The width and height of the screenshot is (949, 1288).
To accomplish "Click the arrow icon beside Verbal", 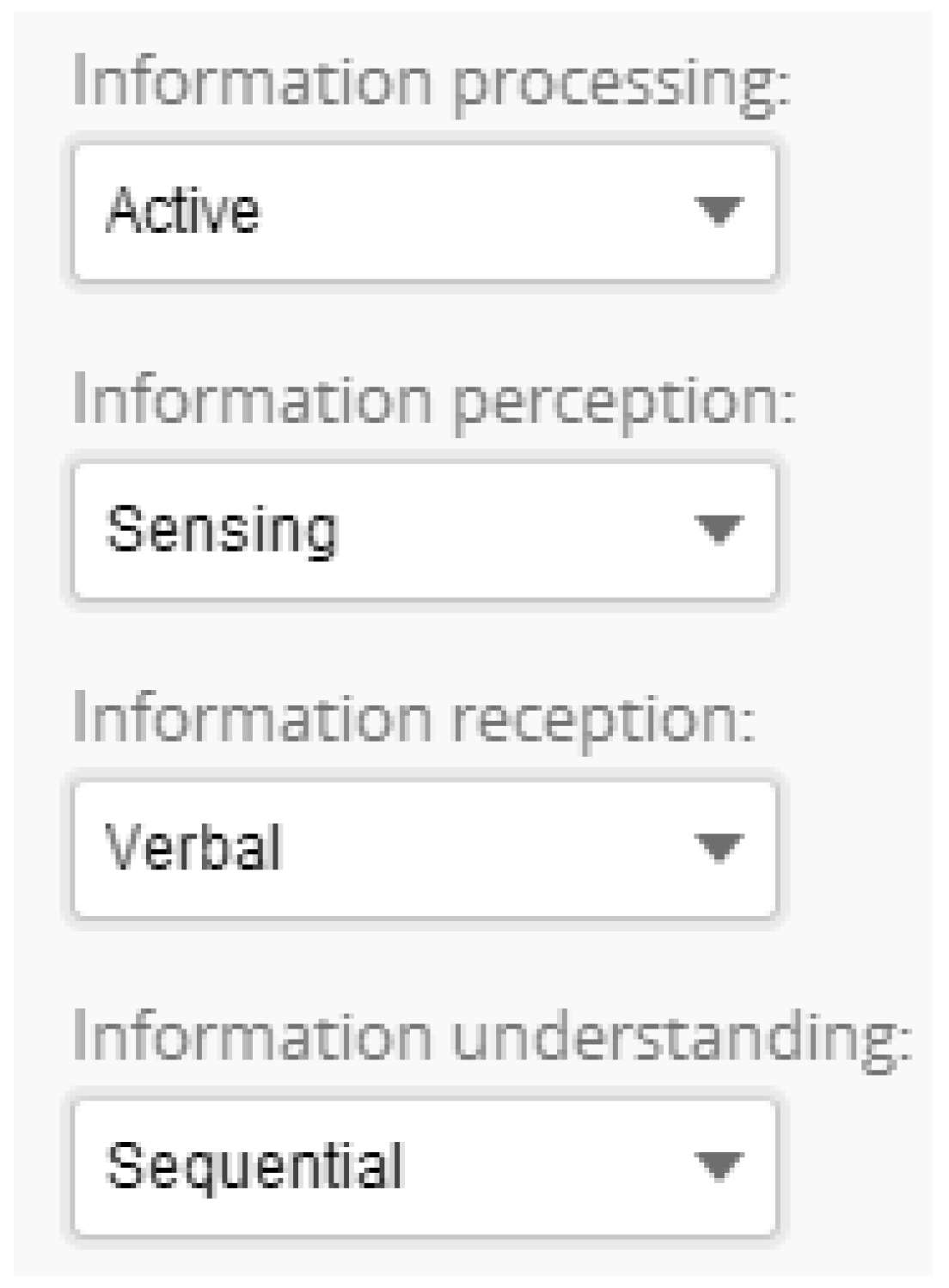I will 719,848.
